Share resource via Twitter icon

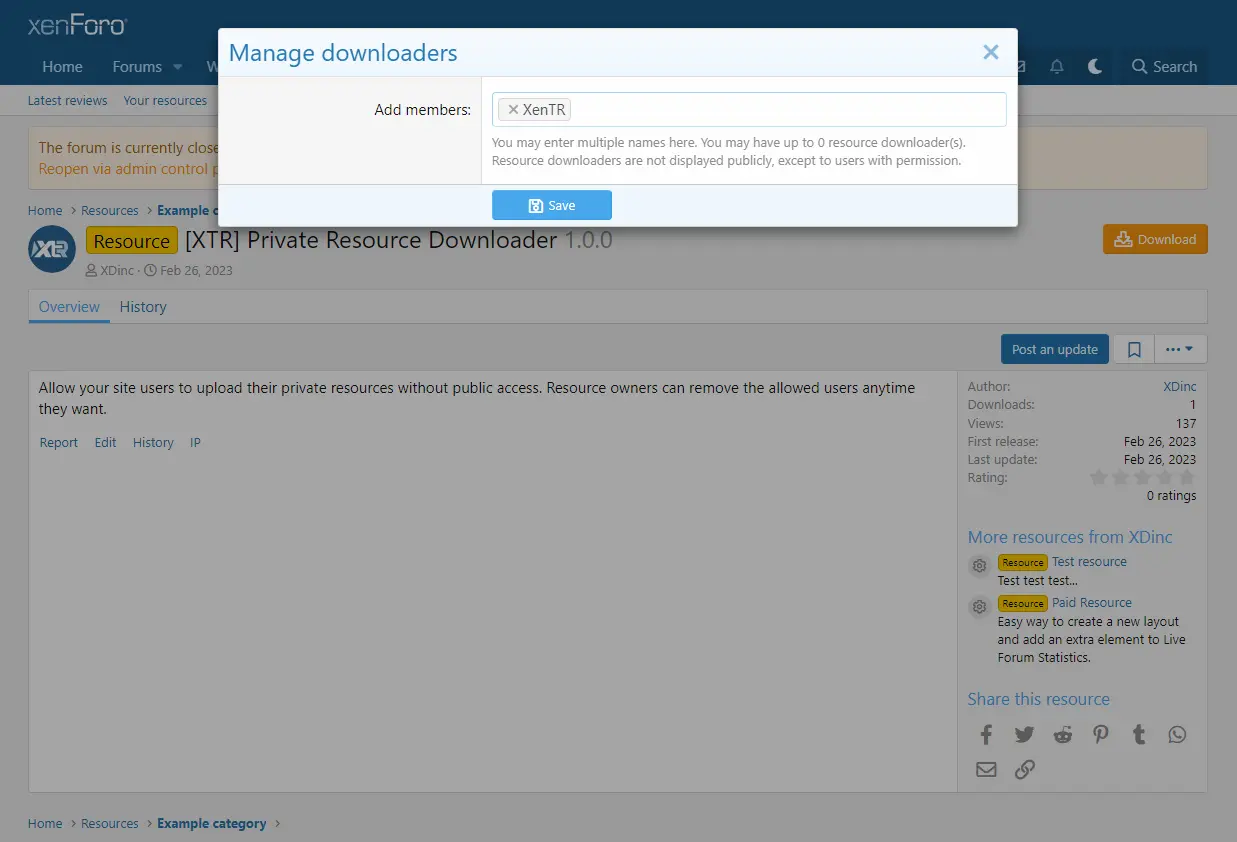click(1024, 735)
